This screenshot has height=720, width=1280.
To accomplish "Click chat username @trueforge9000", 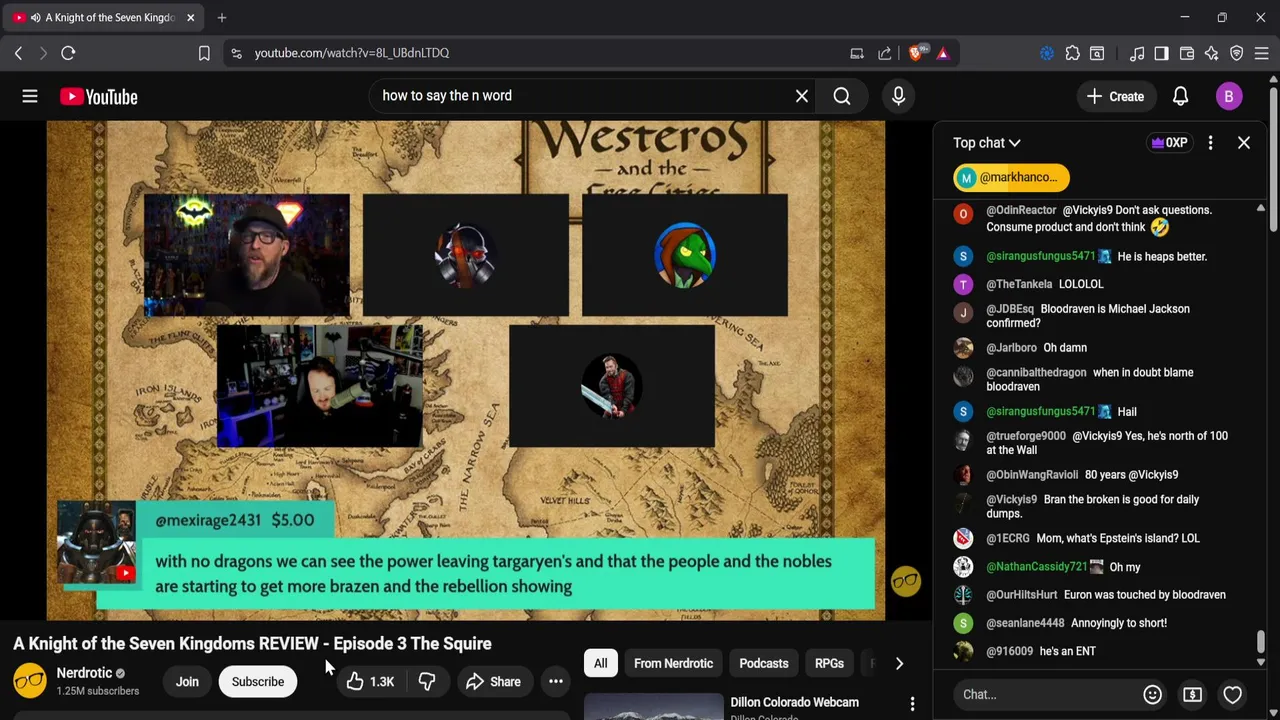I will tap(1026, 436).
